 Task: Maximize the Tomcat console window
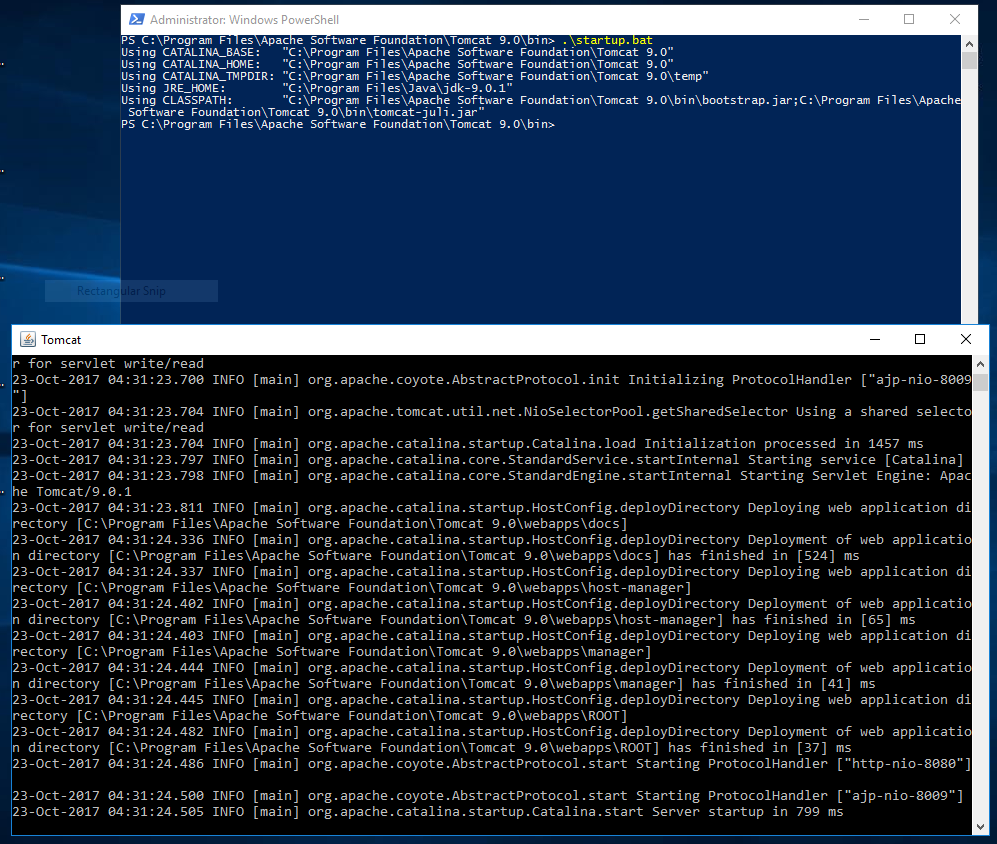tap(919, 339)
